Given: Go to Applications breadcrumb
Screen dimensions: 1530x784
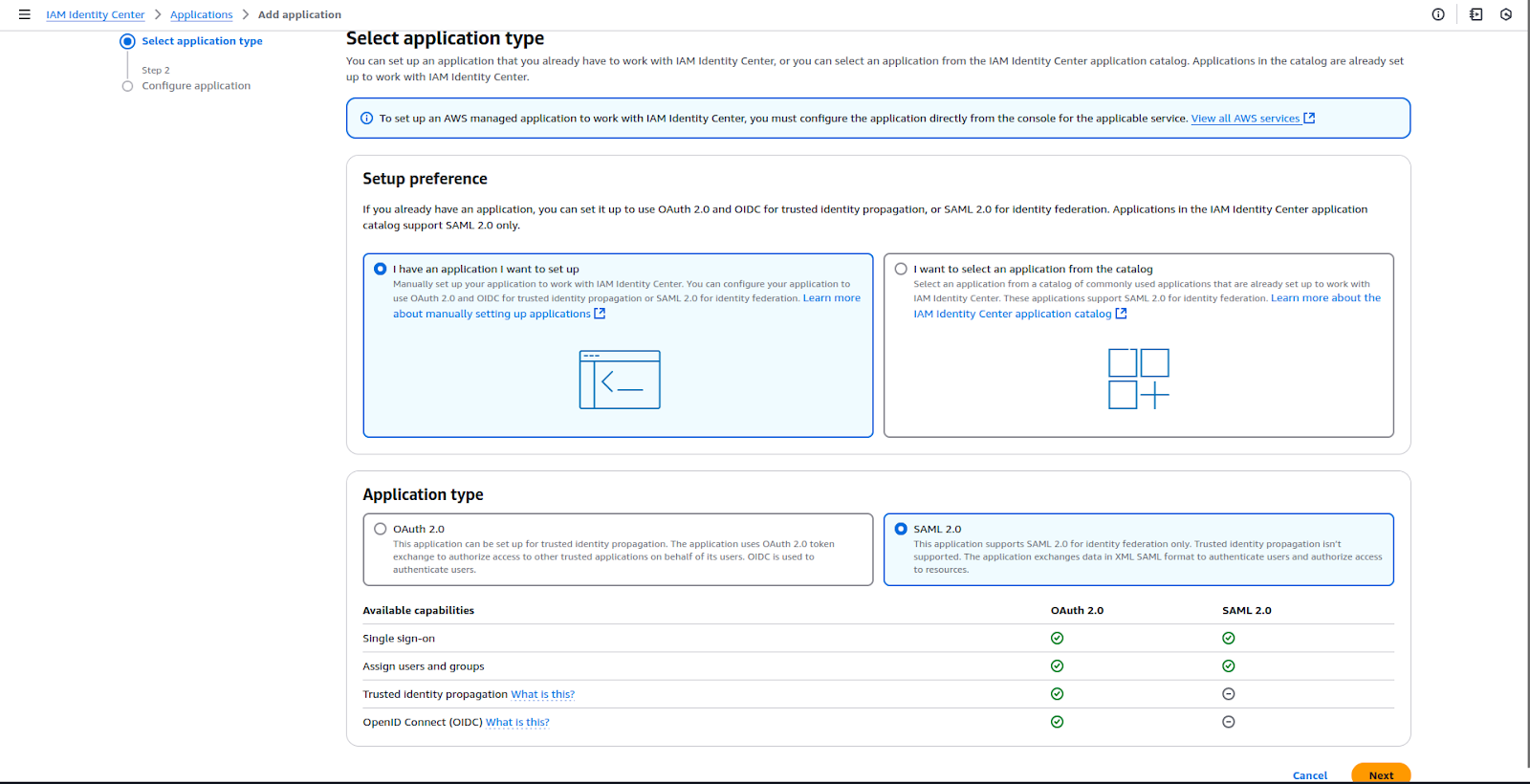Looking at the screenshot, I should tap(202, 15).
